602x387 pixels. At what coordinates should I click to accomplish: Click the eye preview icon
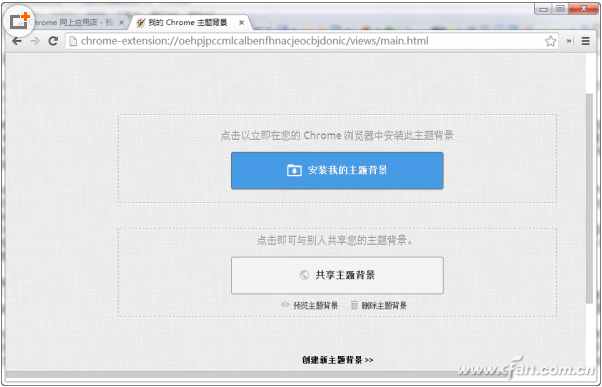click(285, 305)
